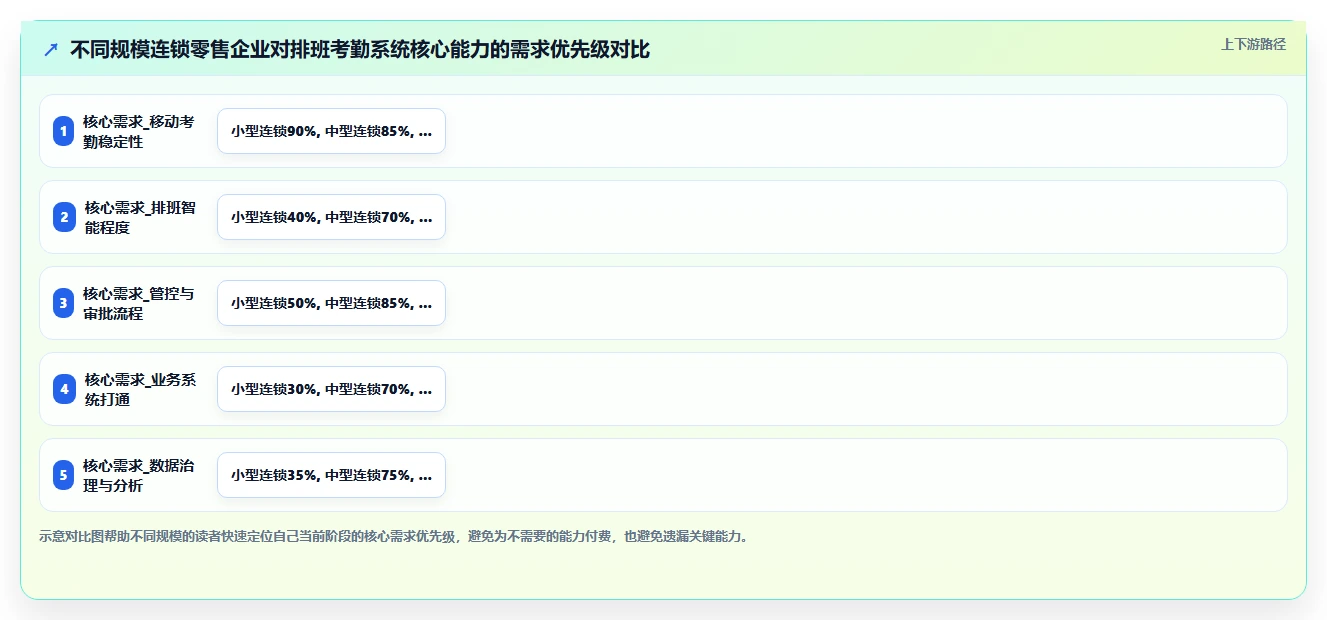Image resolution: width=1327 pixels, height=620 pixels.
Task: Click the 核心需求_数据治理与分析 label
Action: pyautogui.click(x=139, y=475)
